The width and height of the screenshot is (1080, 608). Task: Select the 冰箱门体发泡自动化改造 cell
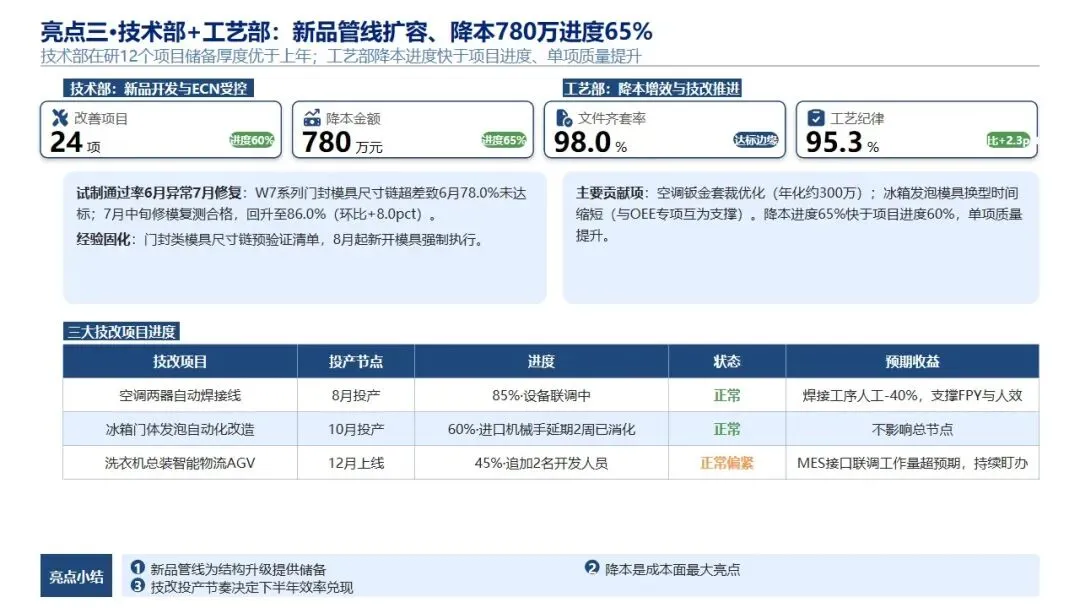(x=180, y=429)
